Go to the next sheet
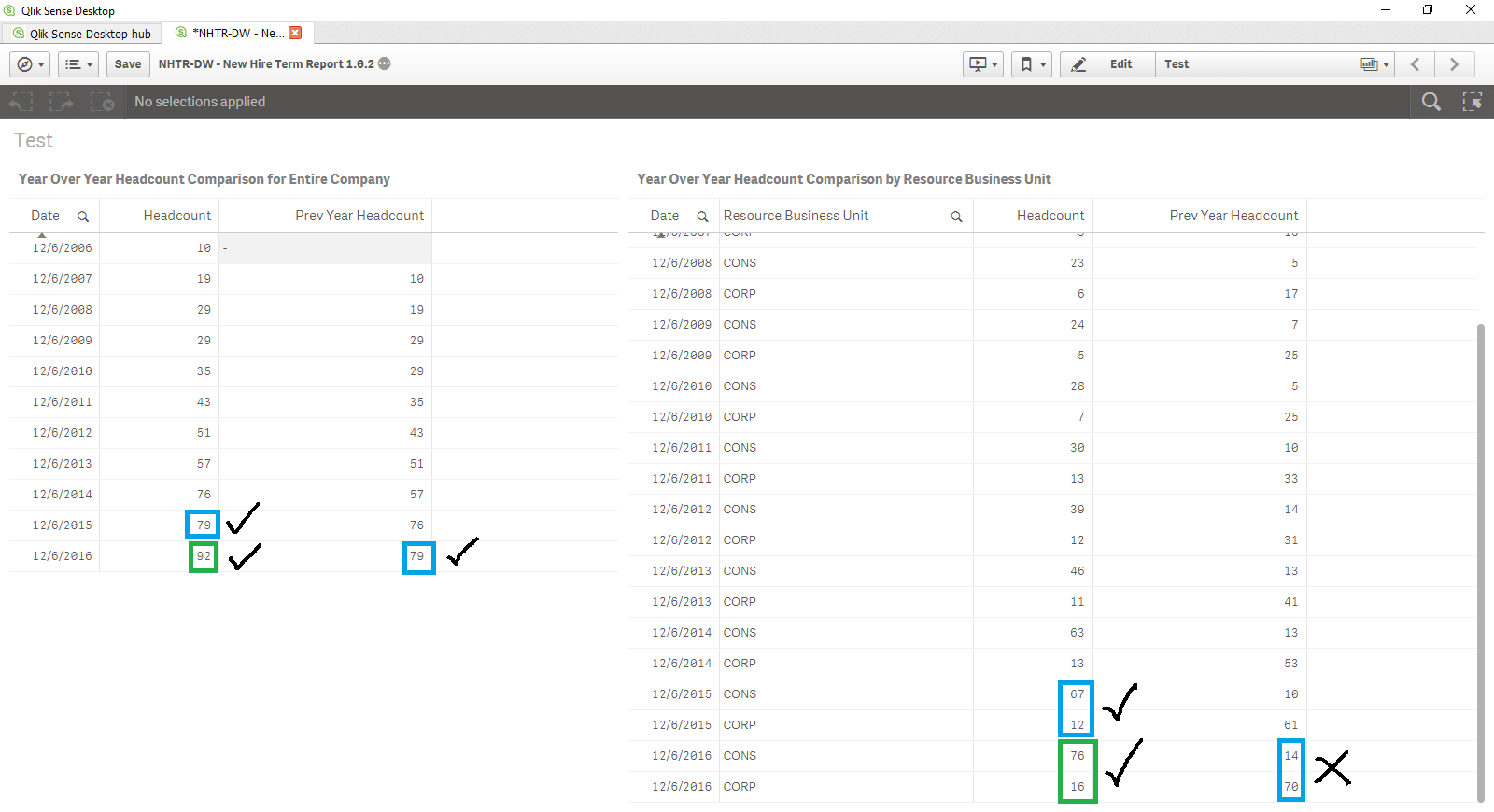This screenshot has height=812, width=1494. coord(1454,64)
